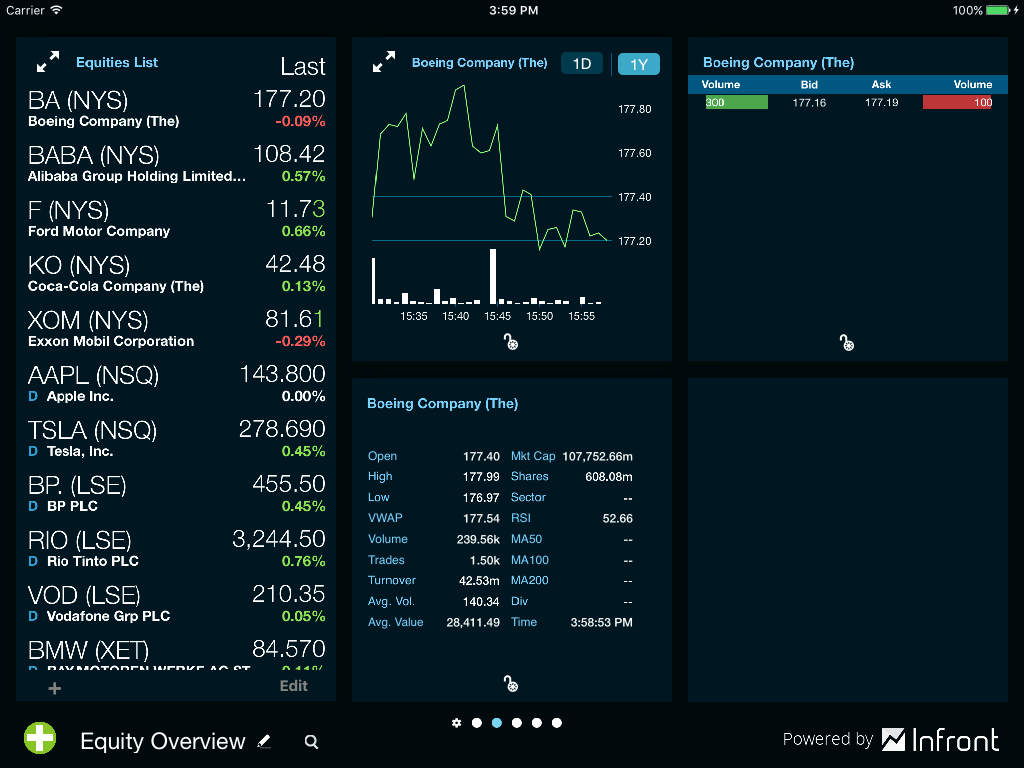Tap the battery icon in status bar
The height and width of the screenshot is (768, 1024).
pos(997,10)
